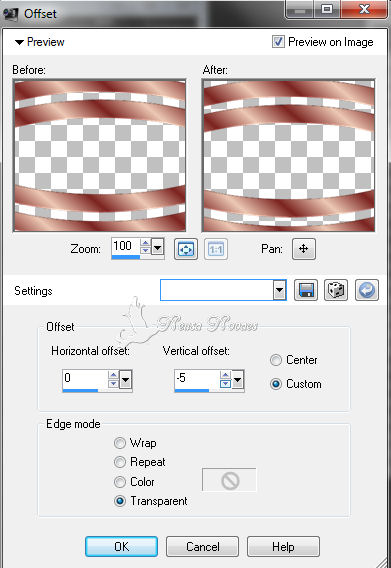Choose the Wrap edge mode
Screen dimensions: 391x568
click(x=120, y=443)
